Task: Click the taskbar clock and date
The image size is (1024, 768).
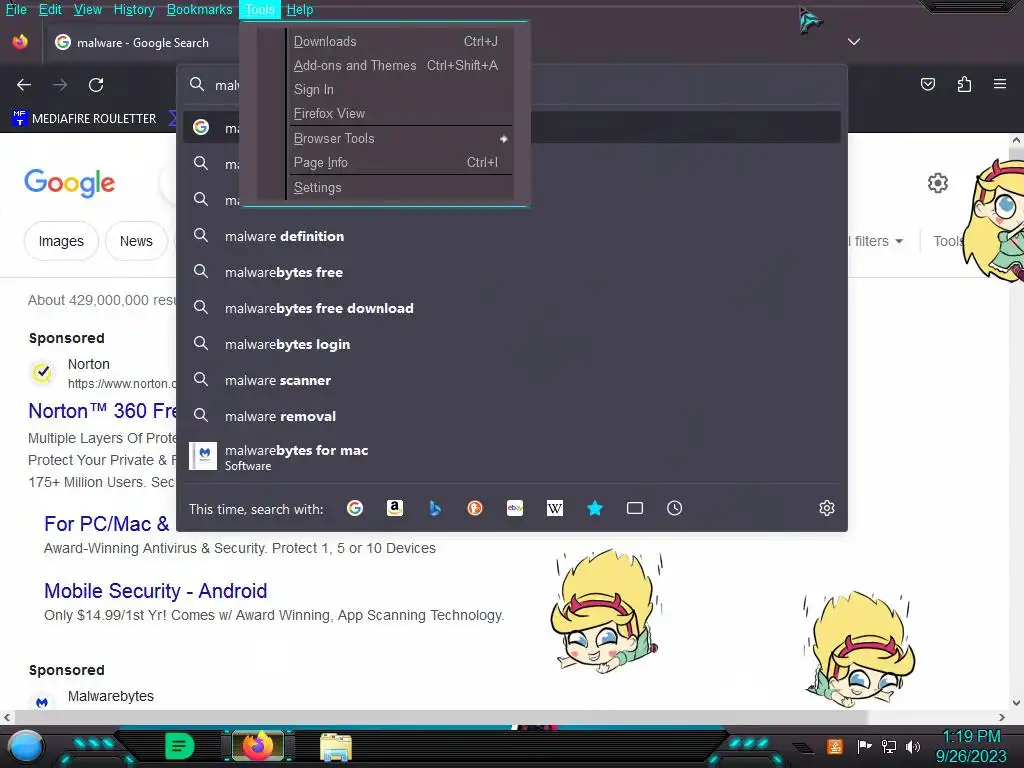Action: [971, 746]
